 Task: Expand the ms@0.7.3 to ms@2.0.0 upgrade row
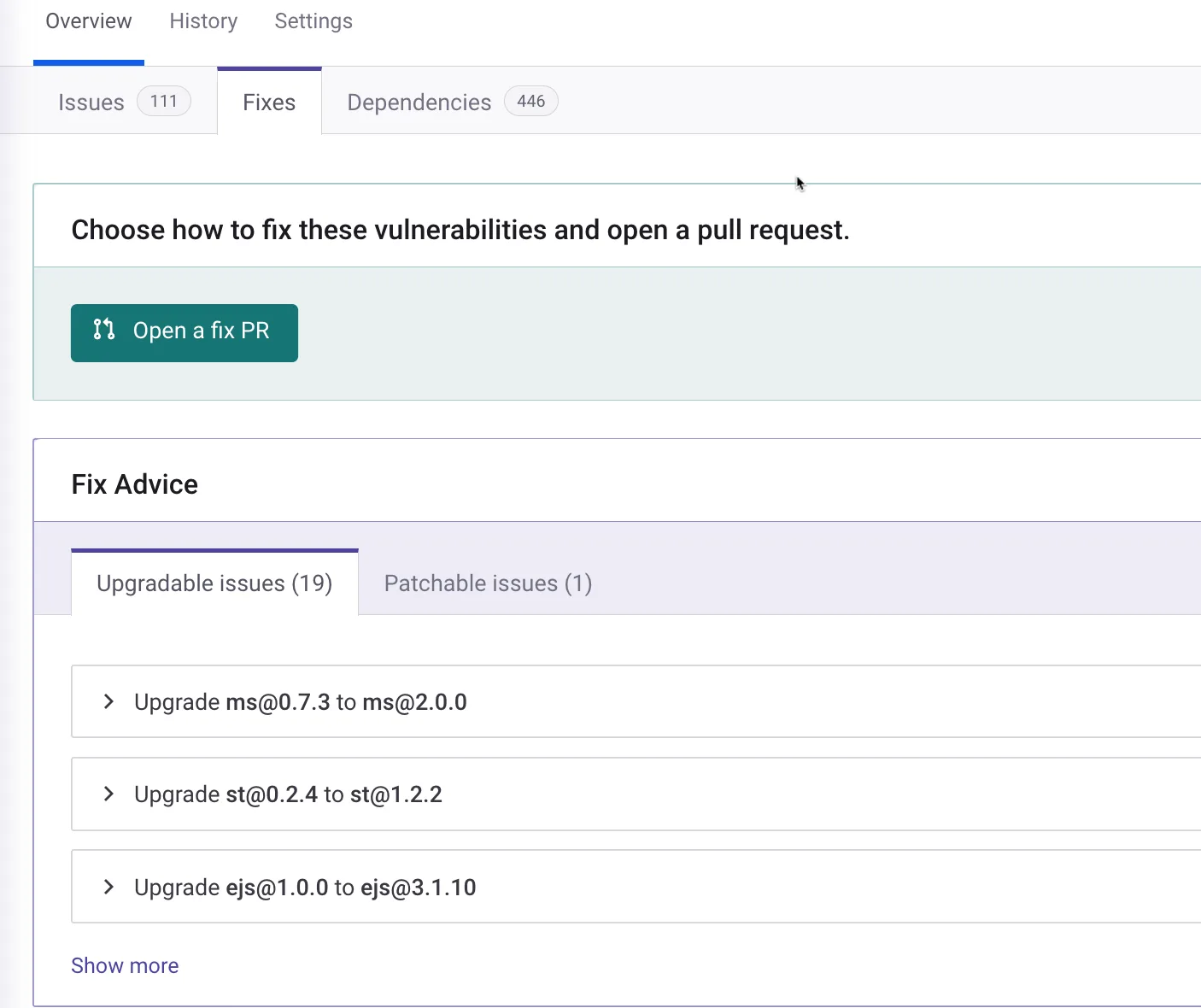pos(300,701)
